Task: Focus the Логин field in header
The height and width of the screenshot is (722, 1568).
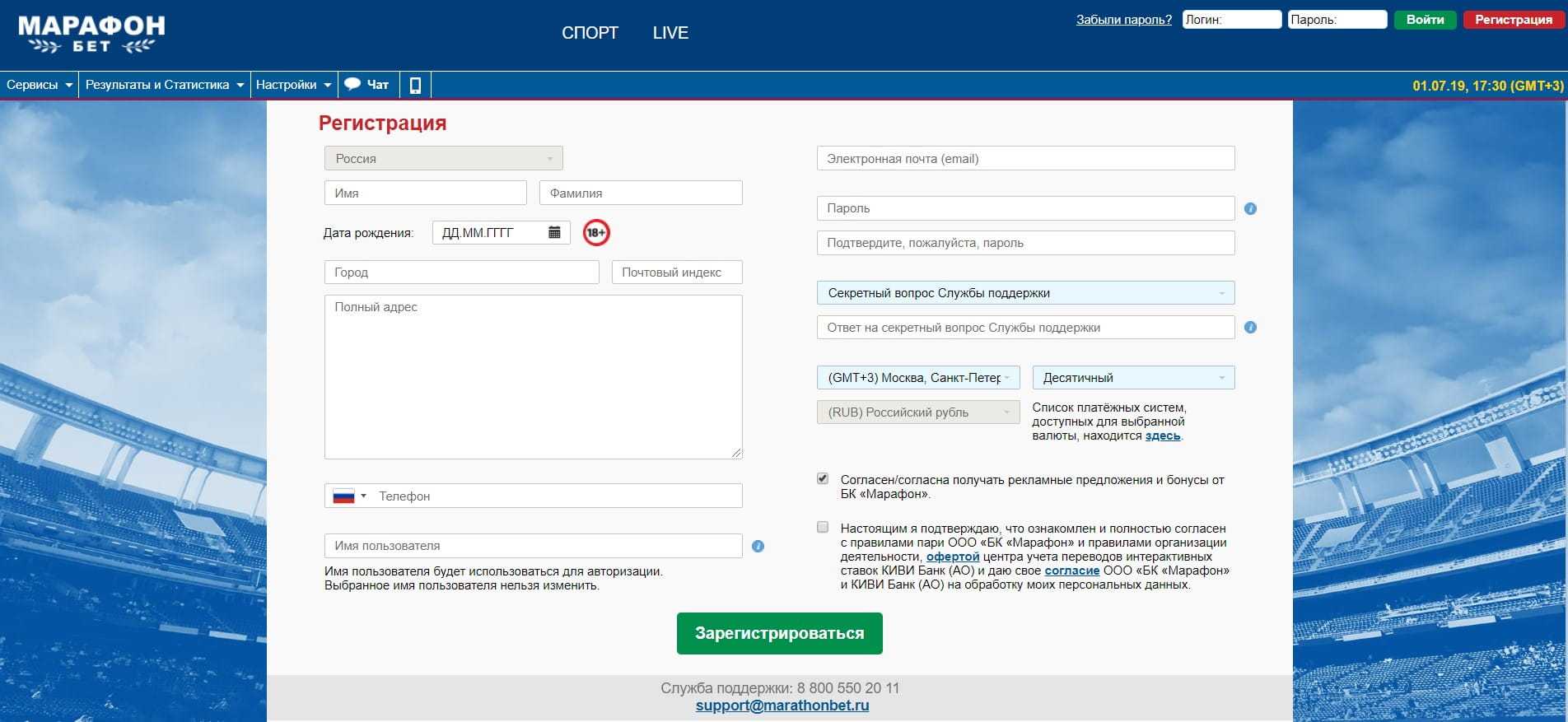Action: [1232, 20]
